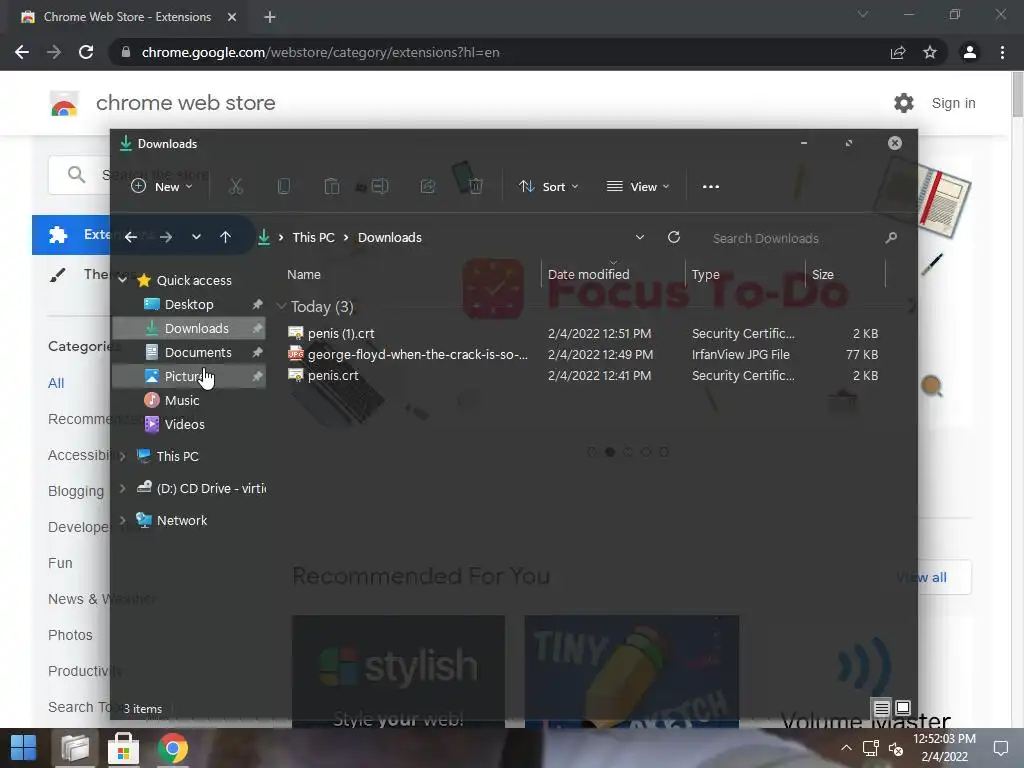Reload the Chrome page
The width and height of the screenshot is (1024, 768).
pos(86,52)
